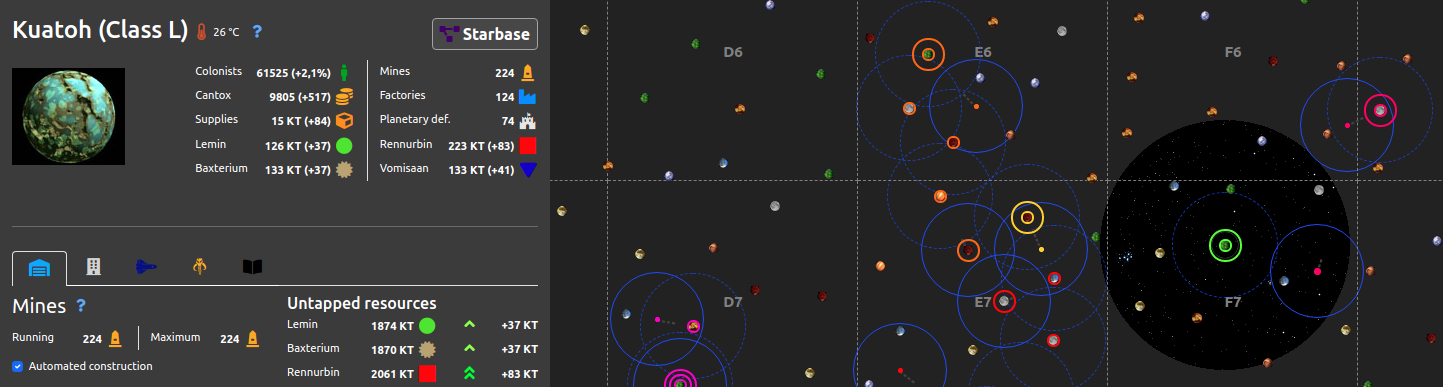Screen dimensions: 1443x387
Task: Select the yellow-ringed planet in sector E7
Action: pos(1027,217)
